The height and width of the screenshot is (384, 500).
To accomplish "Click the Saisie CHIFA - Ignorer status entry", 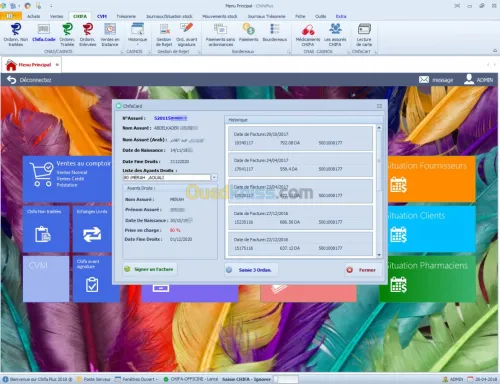I will pos(246,379).
